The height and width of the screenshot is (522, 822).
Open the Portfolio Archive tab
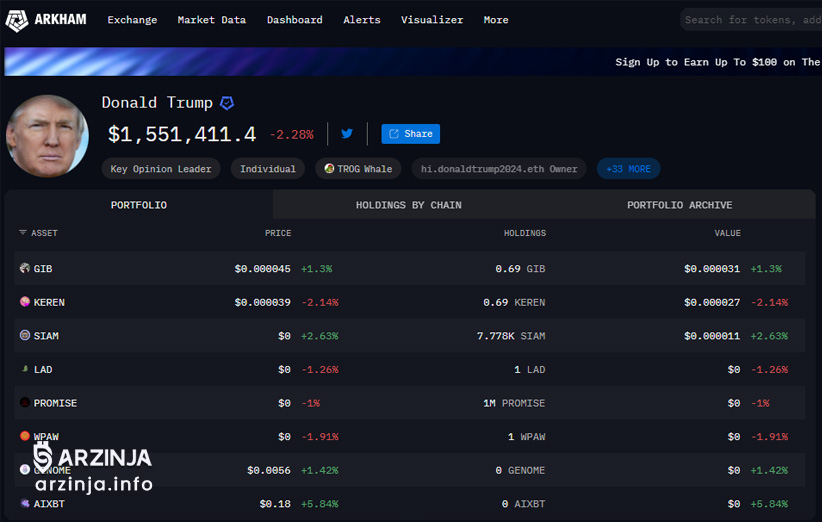point(680,205)
